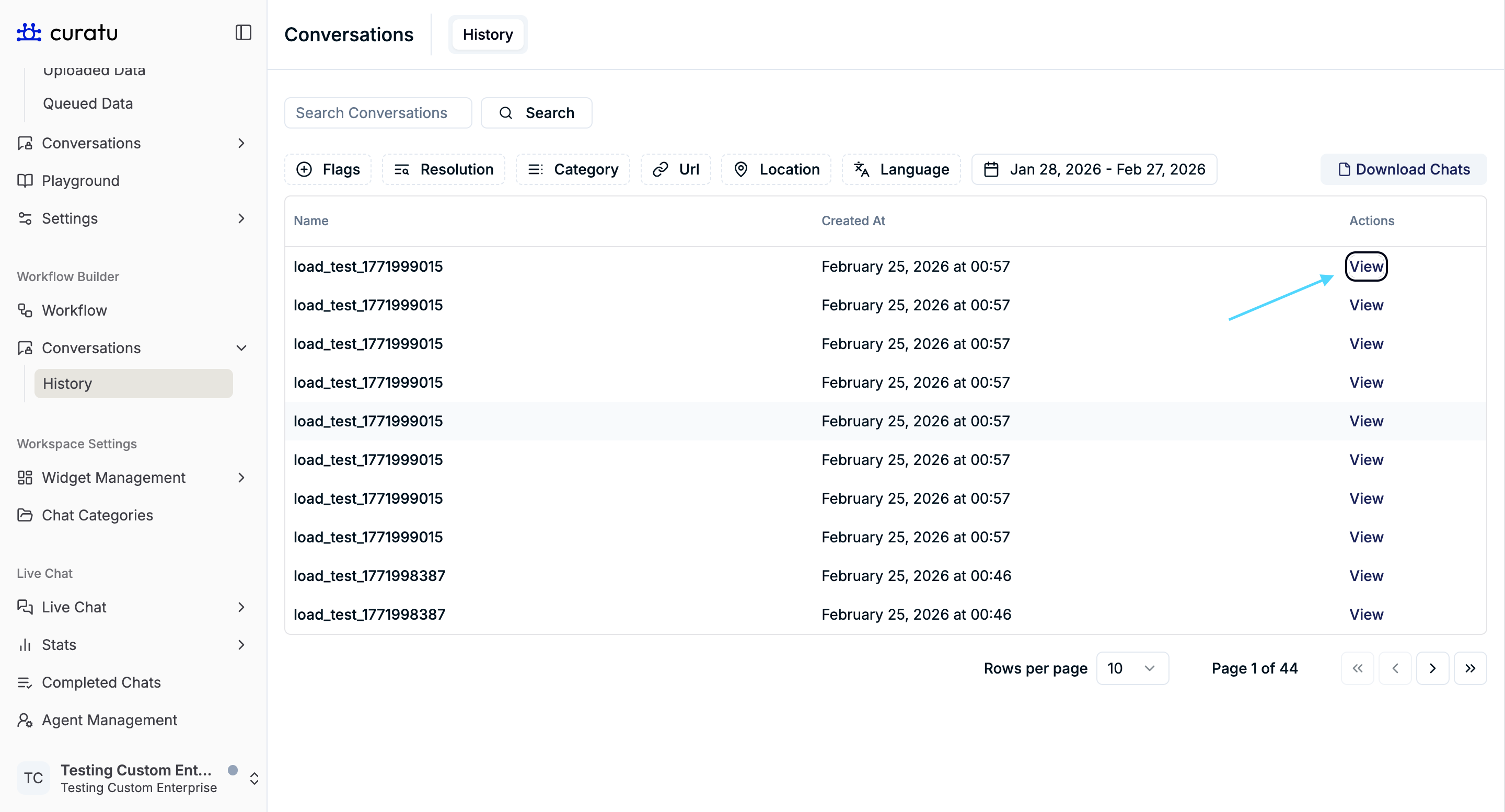Image resolution: width=1505 pixels, height=812 pixels.
Task: Open the Resolution filter
Action: [444, 169]
